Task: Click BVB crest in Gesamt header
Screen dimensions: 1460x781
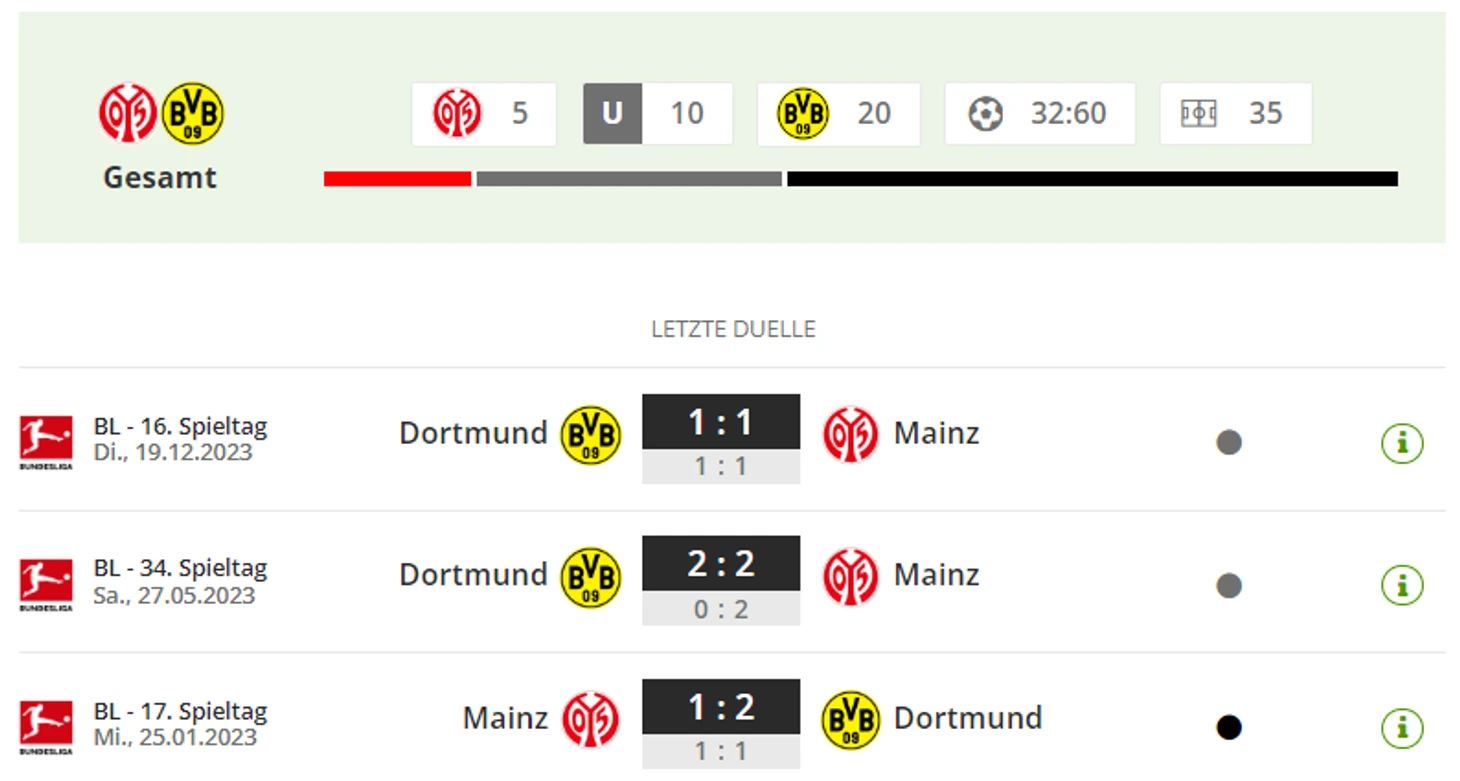Action: [x=193, y=113]
